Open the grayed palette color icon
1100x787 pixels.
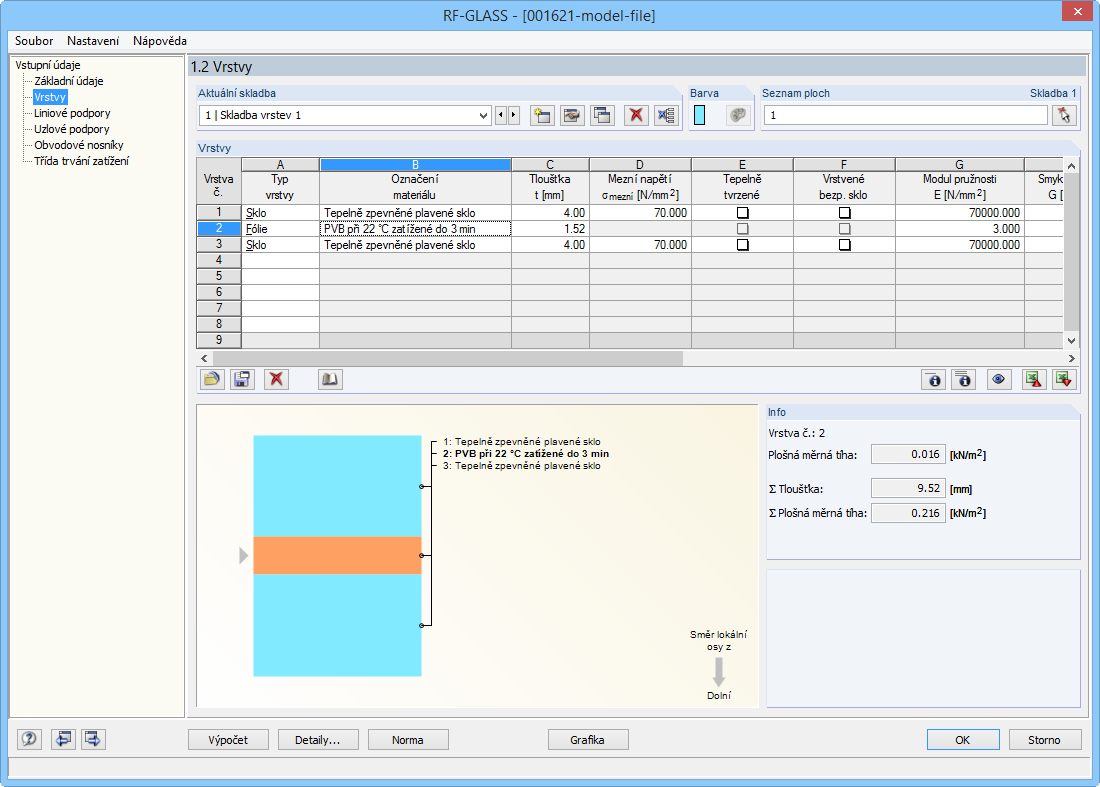pos(737,115)
